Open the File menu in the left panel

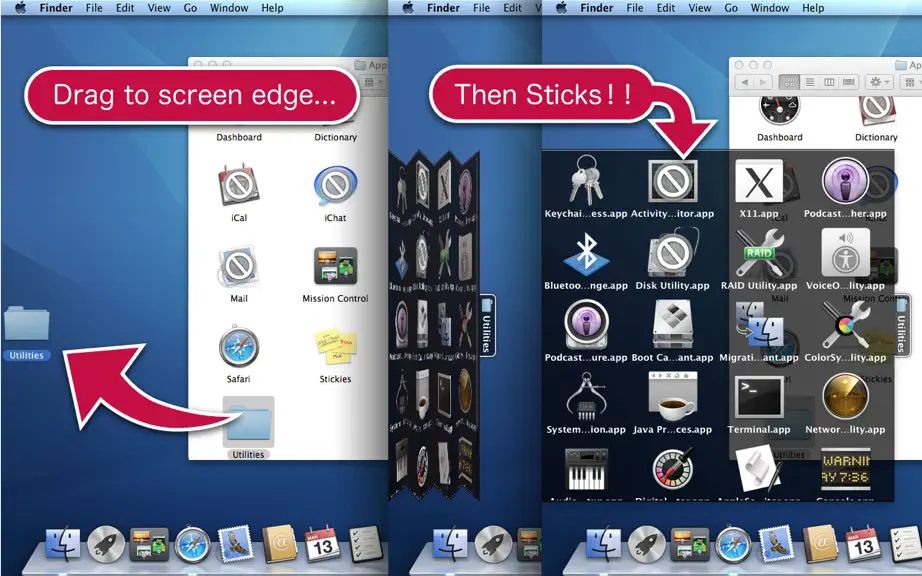[94, 8]
